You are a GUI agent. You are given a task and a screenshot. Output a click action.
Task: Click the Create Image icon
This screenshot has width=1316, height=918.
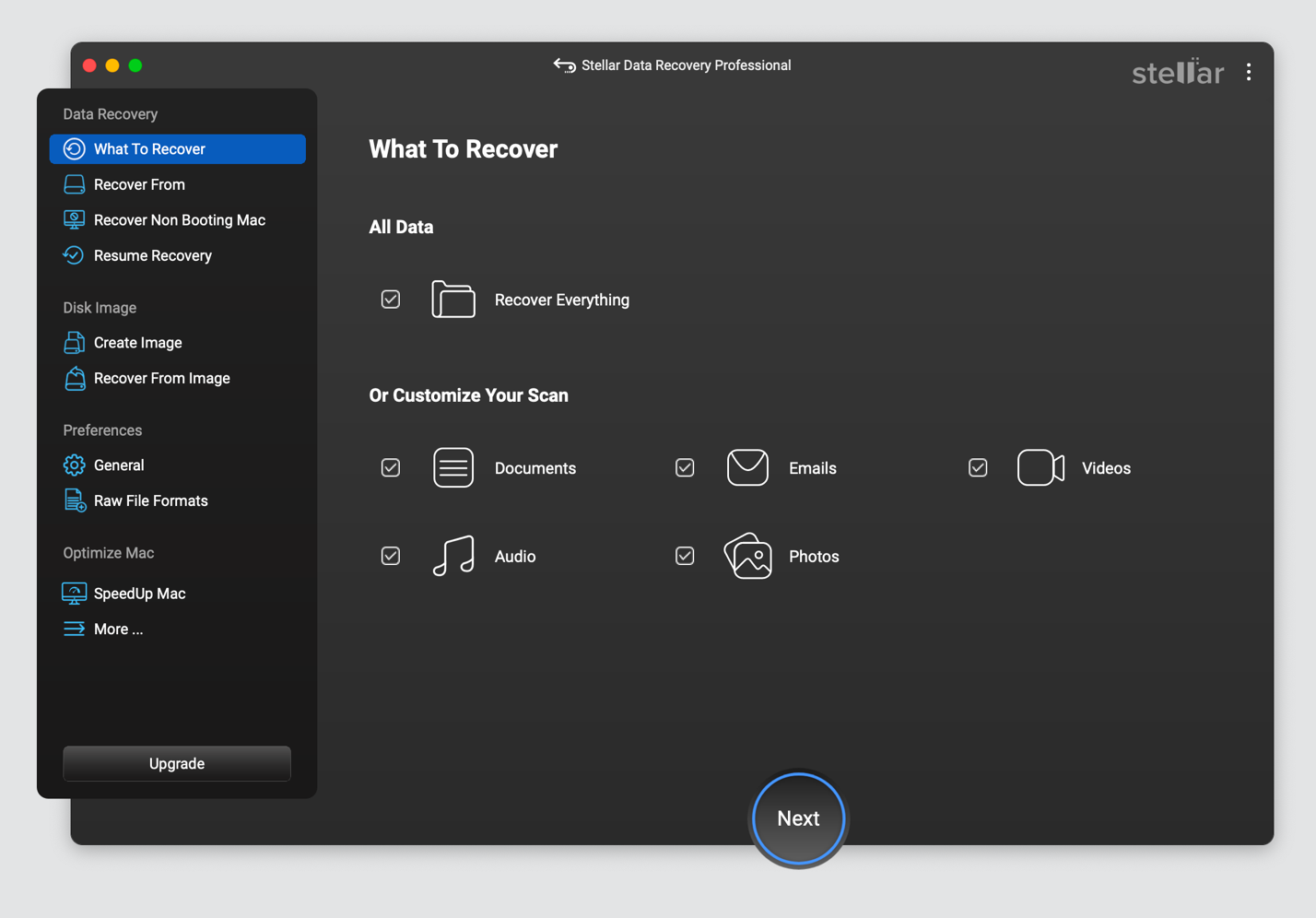(x=74, y=343)
